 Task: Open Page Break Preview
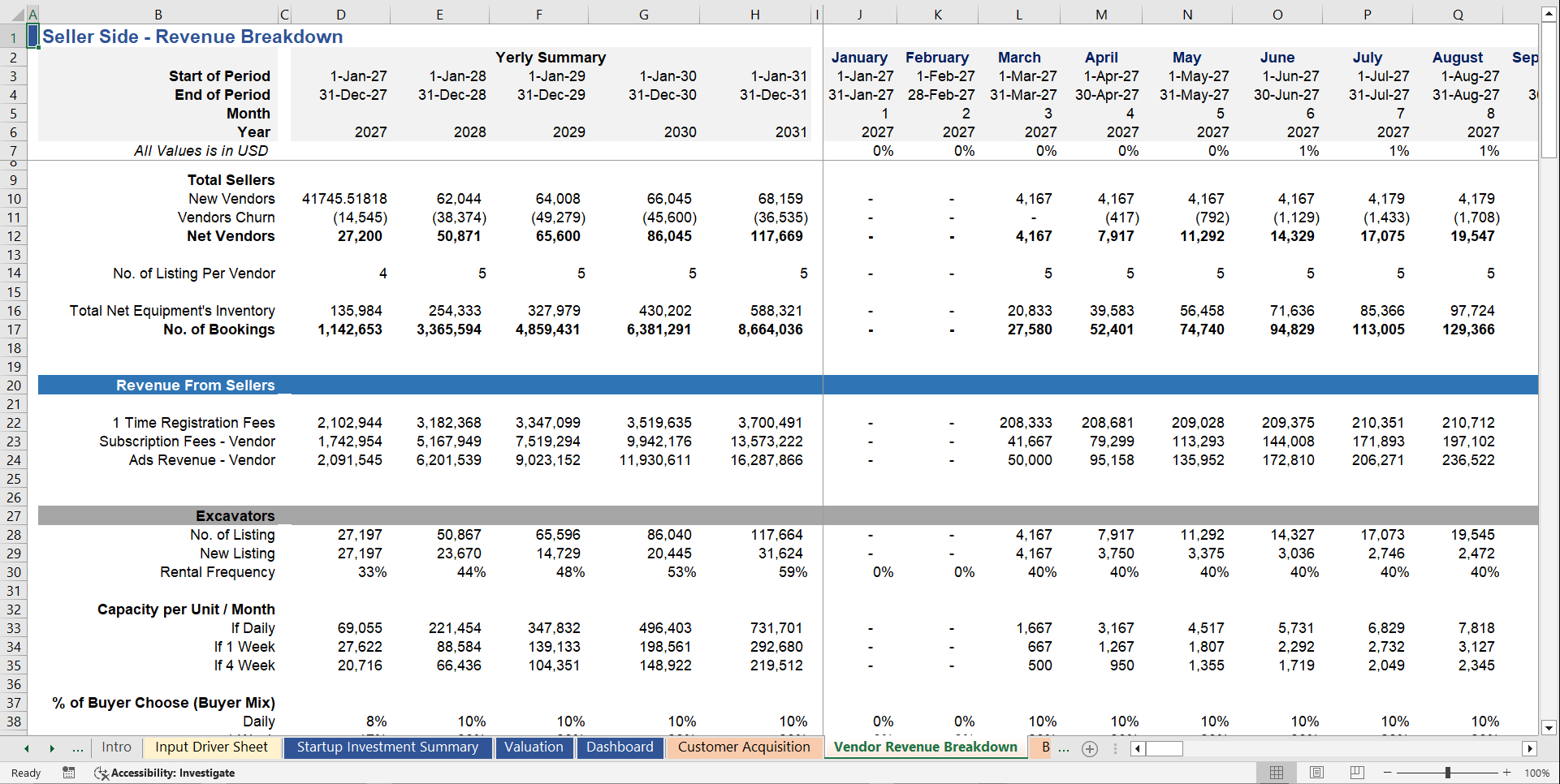(x=1356, y=773)
